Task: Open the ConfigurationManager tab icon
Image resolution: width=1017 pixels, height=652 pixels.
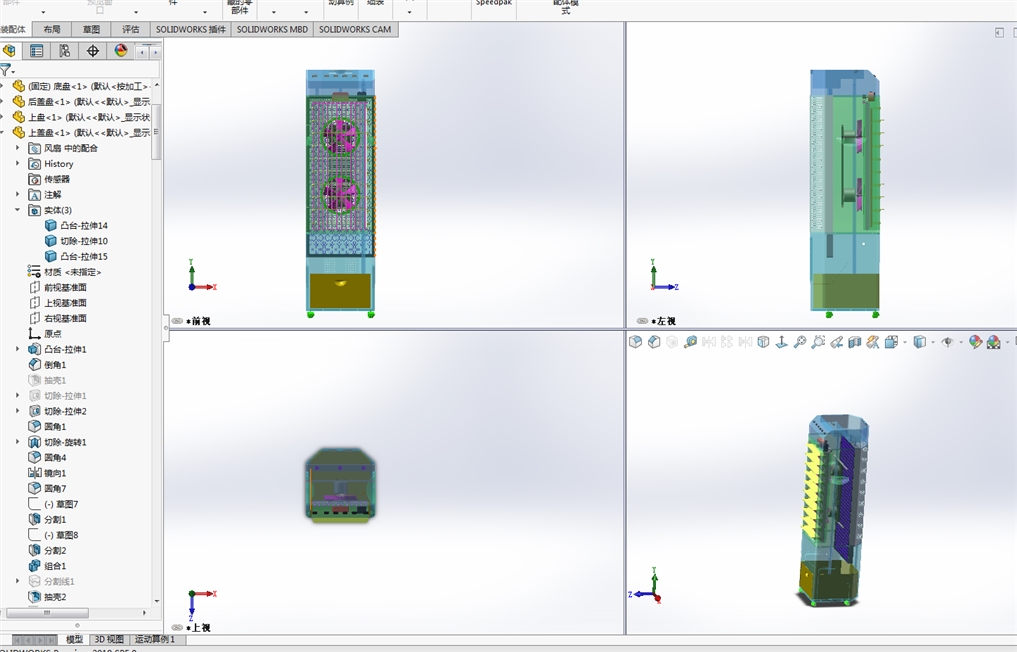Action: point(64,51)
